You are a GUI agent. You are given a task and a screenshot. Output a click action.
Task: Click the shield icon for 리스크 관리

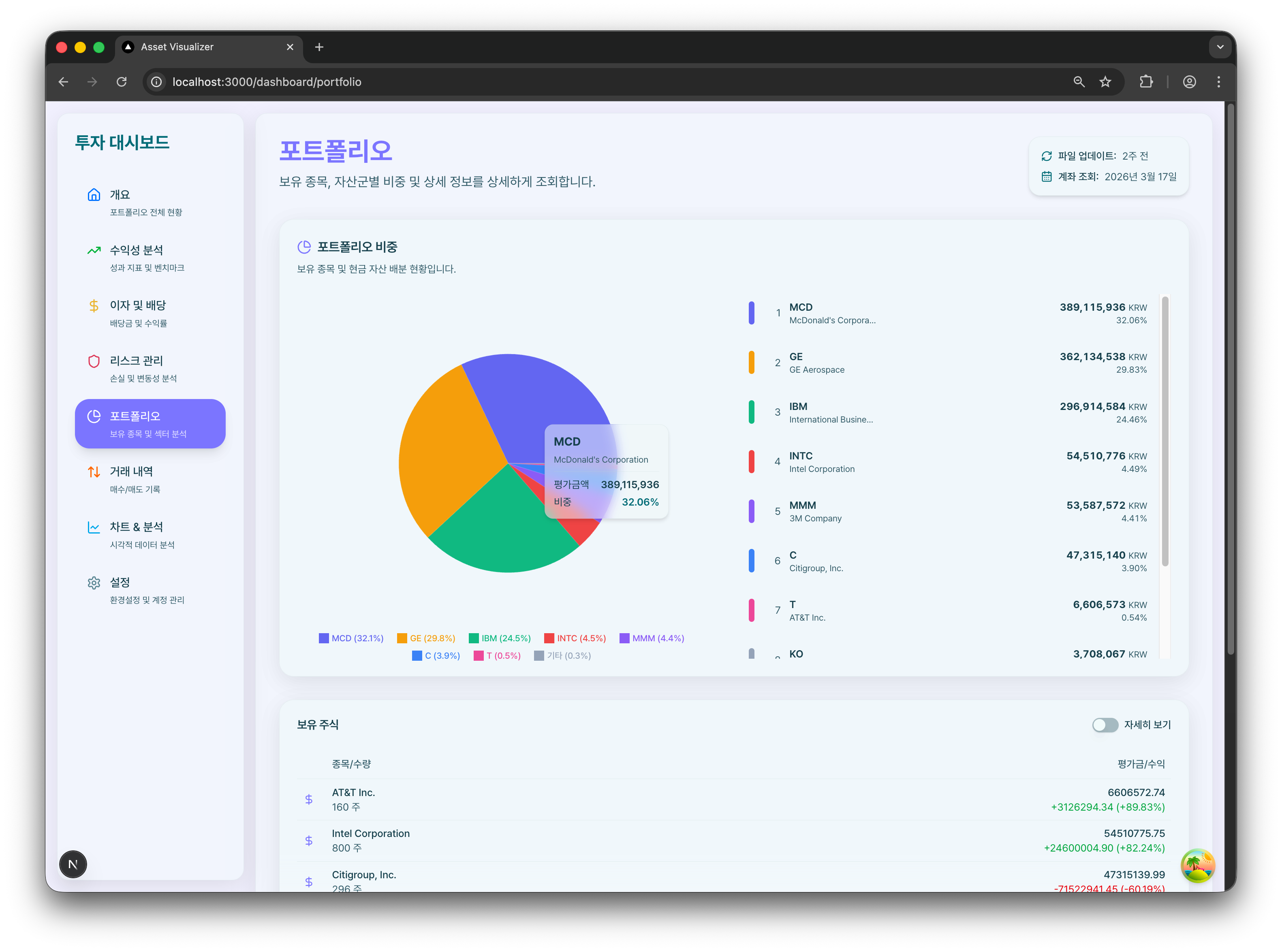93,361
